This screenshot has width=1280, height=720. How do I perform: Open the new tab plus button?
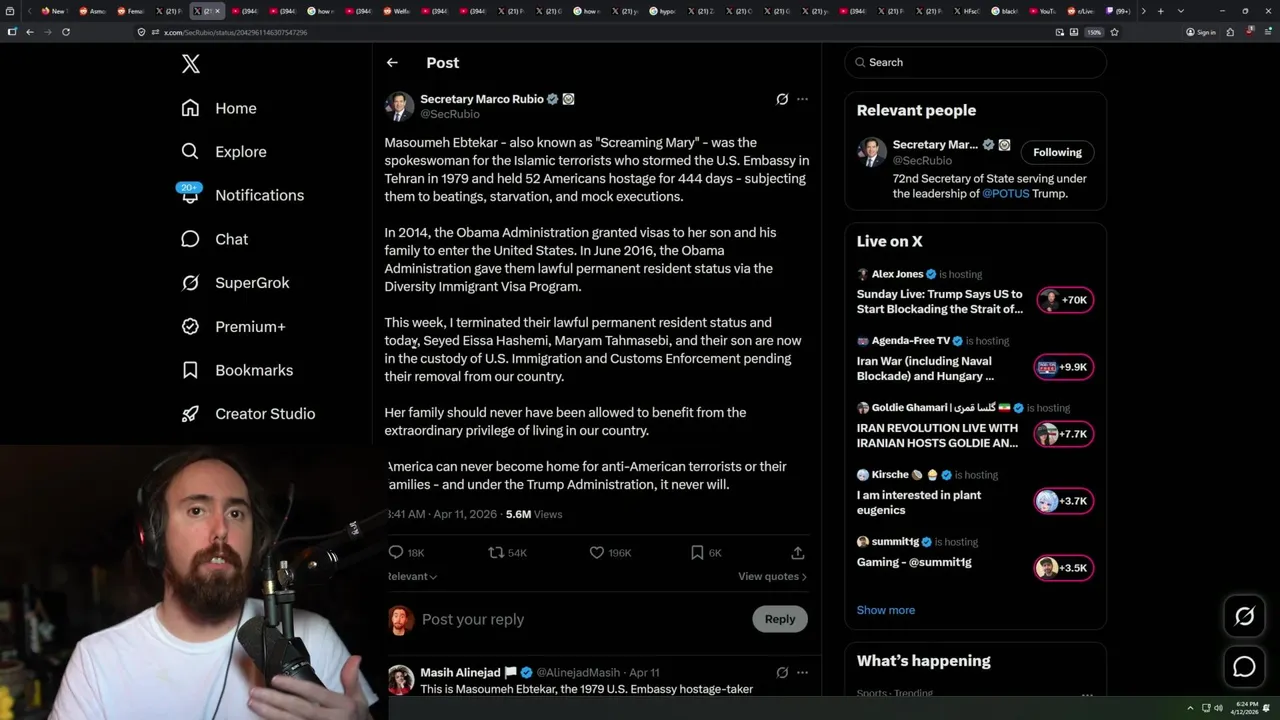[x=1160, y=11]
